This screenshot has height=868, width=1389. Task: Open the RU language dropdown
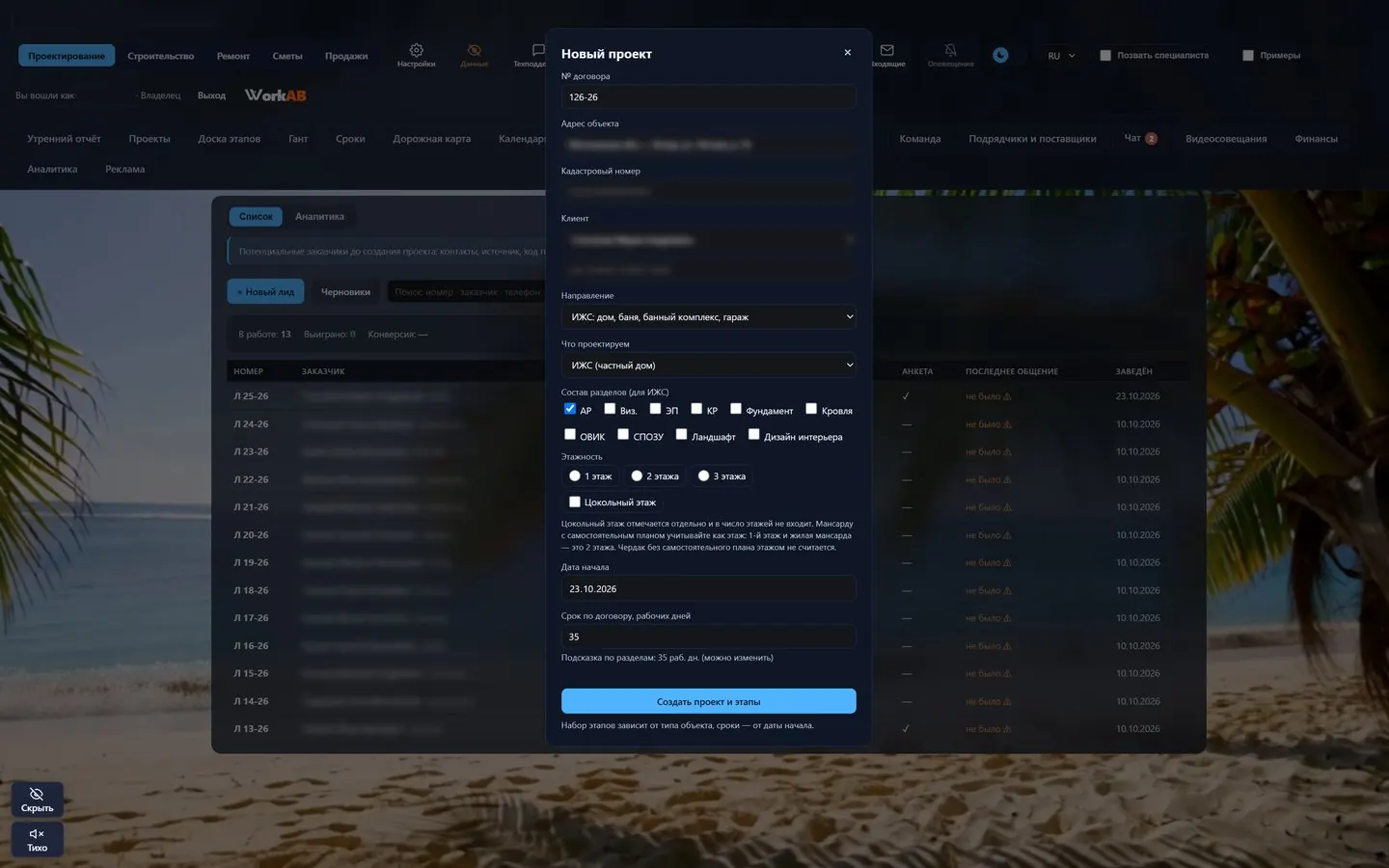[1061, 56]
